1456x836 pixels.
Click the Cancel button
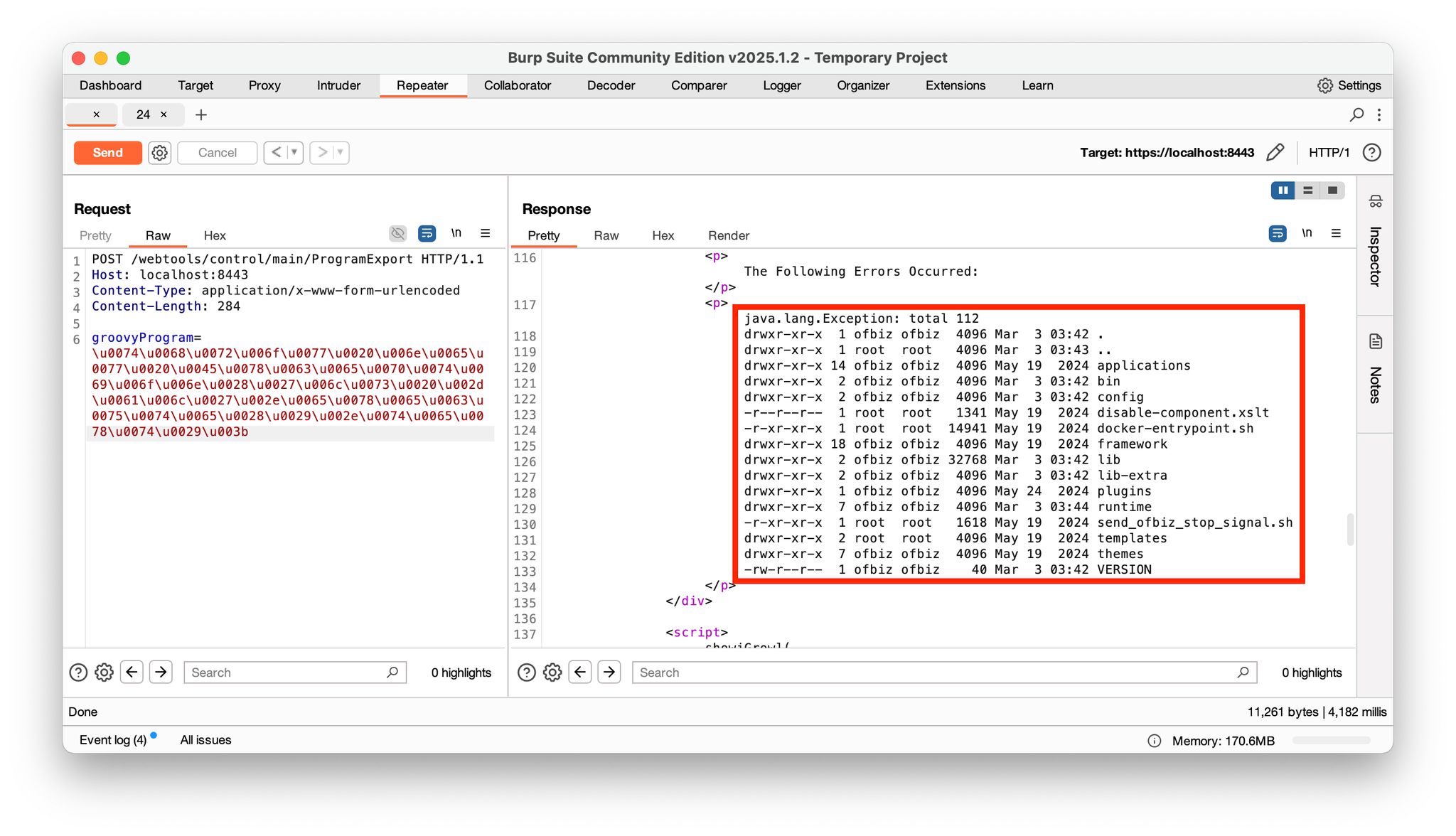(x=217, y=152)
